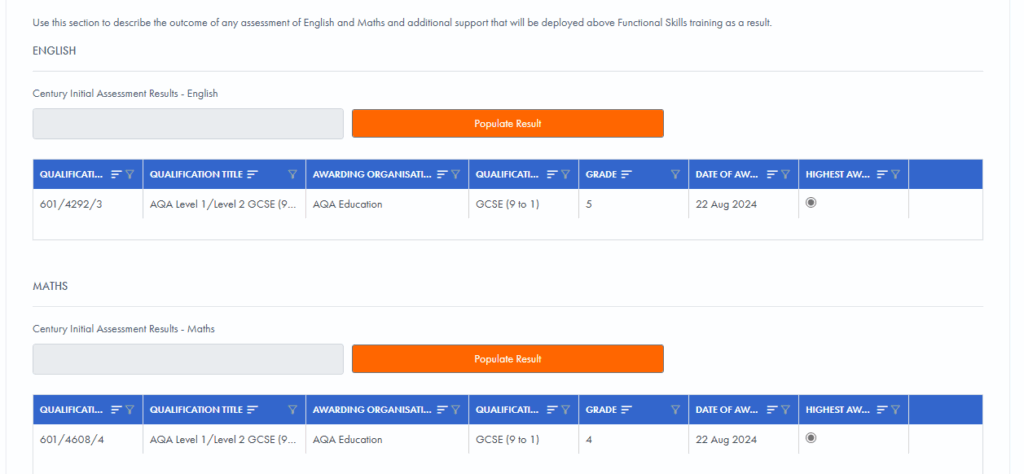Sort Maths table by Date of Award
Viewport: 1024px width, 474px height.
pyautogui.click(x=772, y=409)
